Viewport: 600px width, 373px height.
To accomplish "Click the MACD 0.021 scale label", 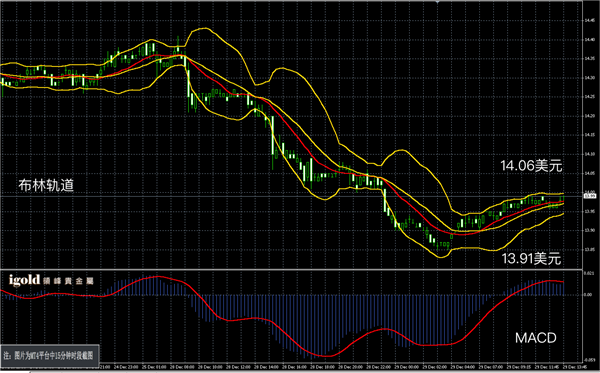I will (588, 273).
